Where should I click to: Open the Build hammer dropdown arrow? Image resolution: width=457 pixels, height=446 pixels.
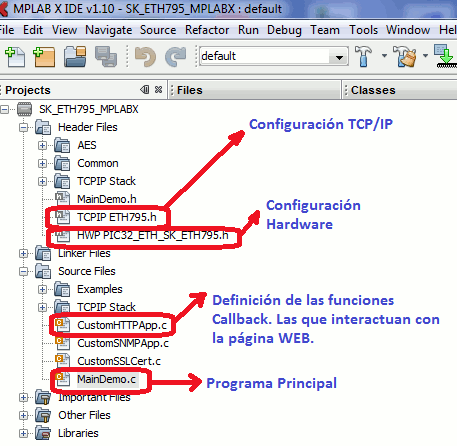(x=384, y=56)
